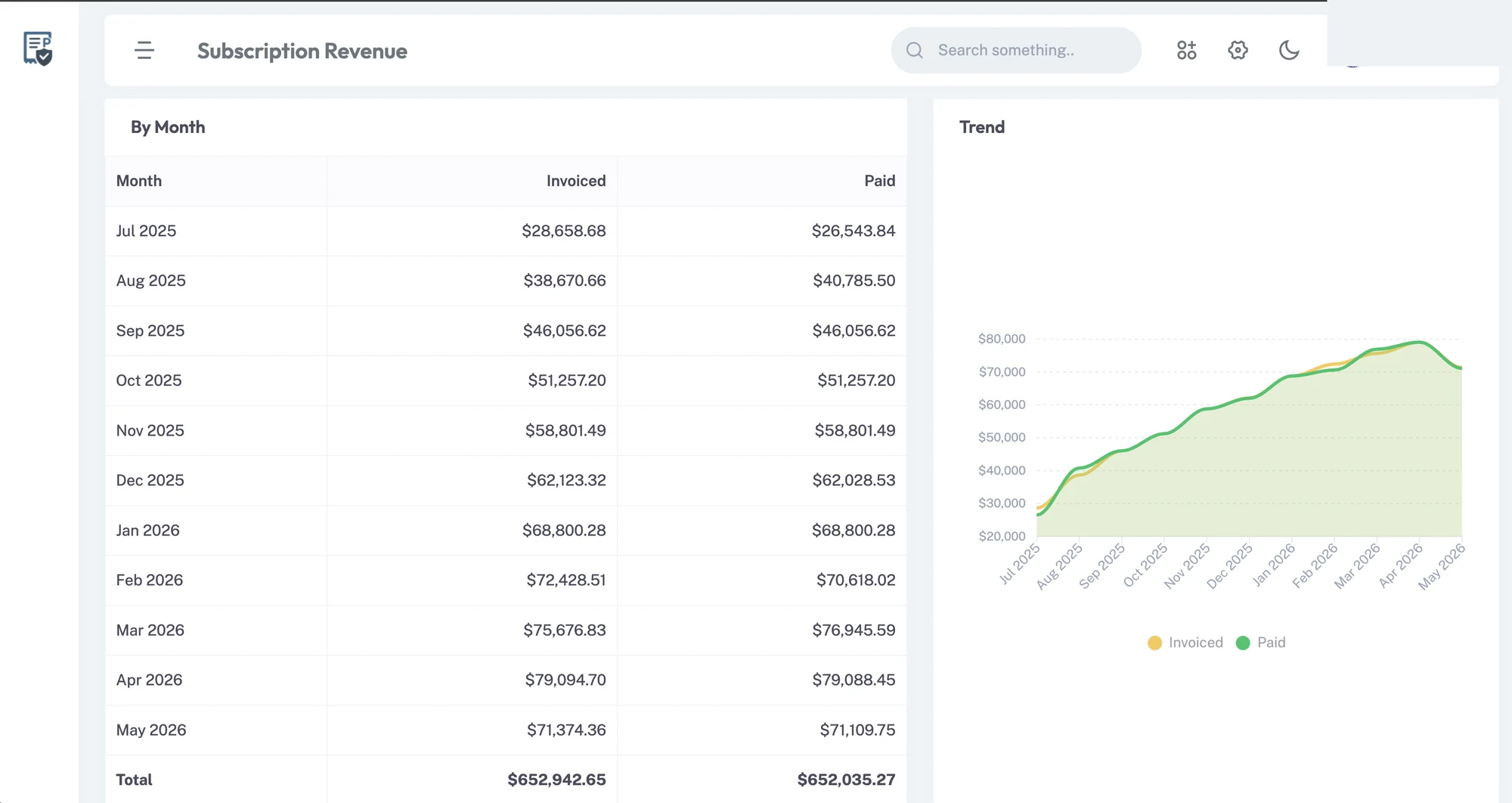Select the Dec 2025 row label
The image size is (1512, 803).
point(150,480)
